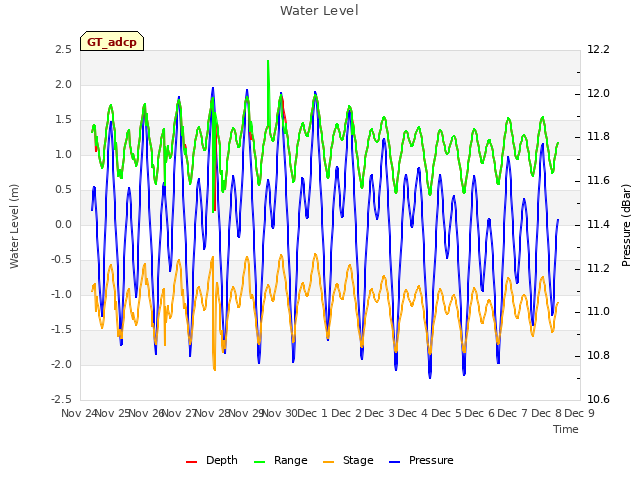Click the -1.0 left axis tick

tap(61, 295)
